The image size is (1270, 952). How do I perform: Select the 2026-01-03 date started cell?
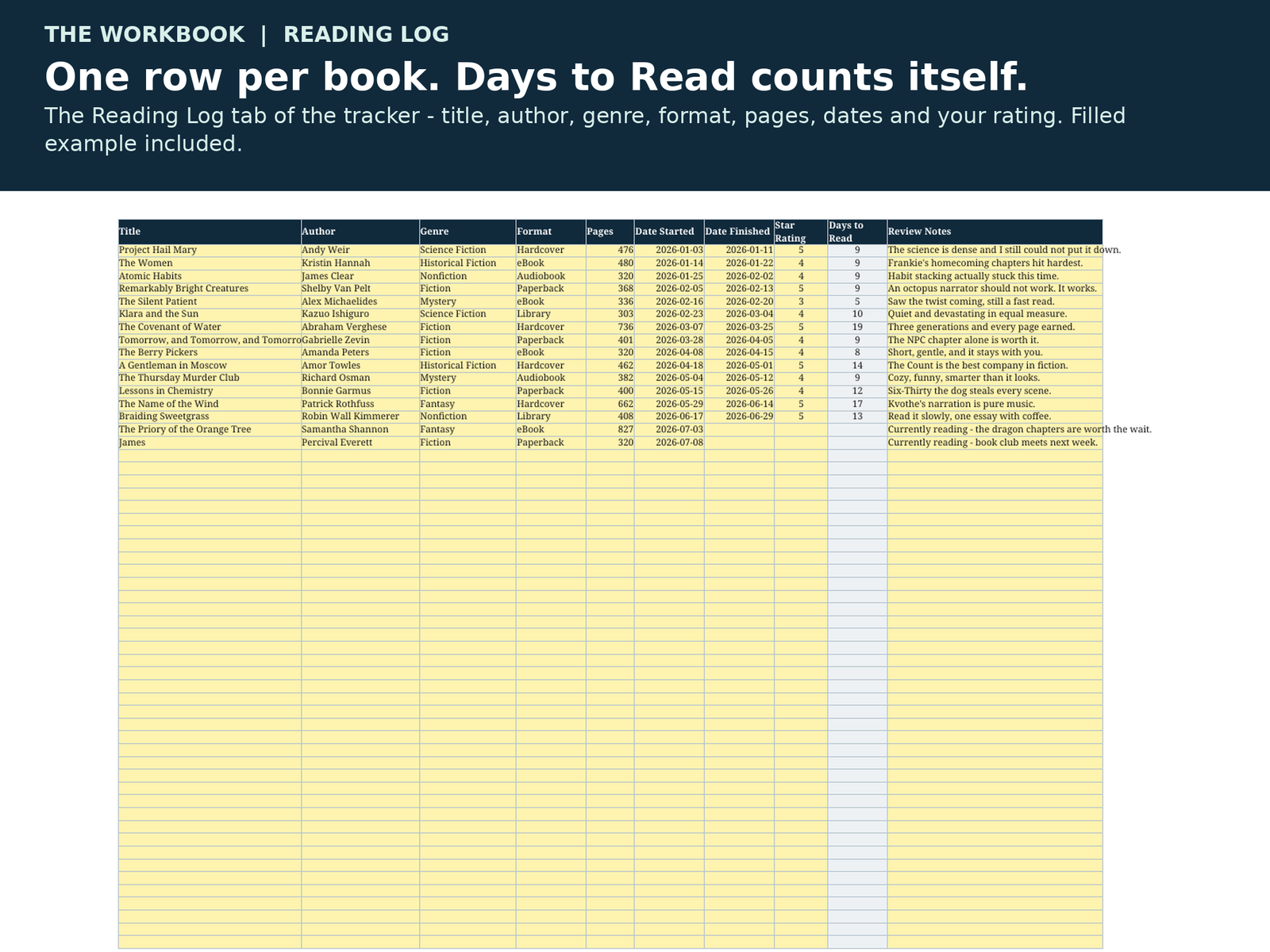[669, 250]
